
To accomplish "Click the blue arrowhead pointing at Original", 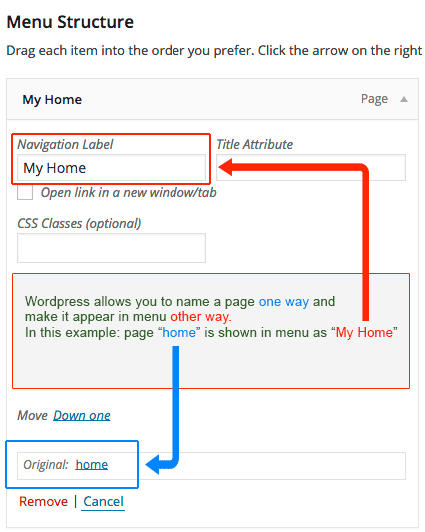I will 153,464.
